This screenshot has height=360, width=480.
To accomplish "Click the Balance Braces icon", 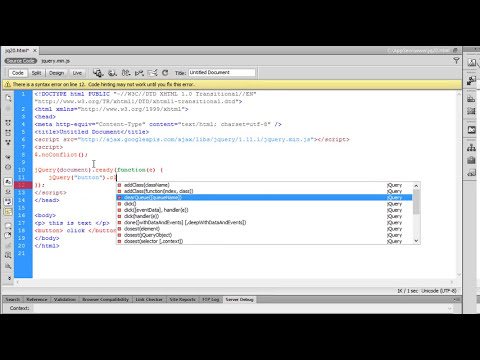I will (x=8, y=167).
